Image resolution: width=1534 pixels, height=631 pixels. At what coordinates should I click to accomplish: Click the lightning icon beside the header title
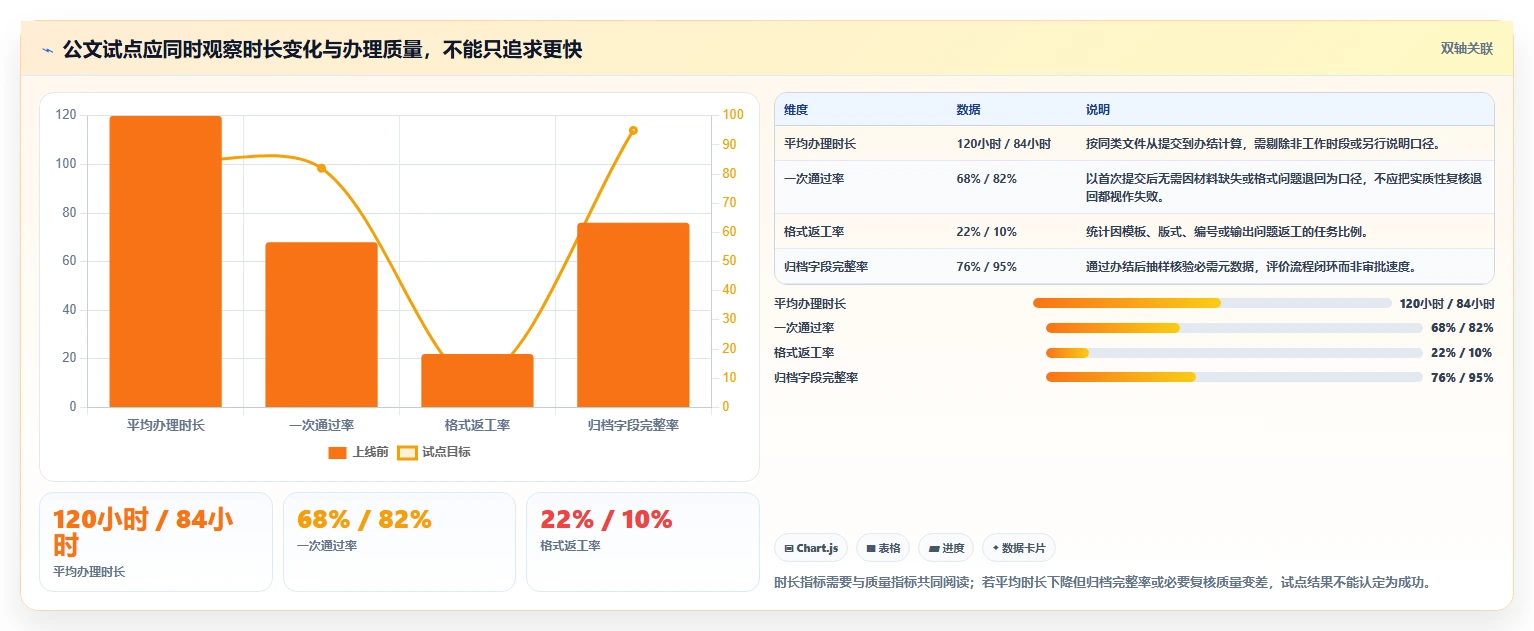pyautogui.click(x=47, y=49)
